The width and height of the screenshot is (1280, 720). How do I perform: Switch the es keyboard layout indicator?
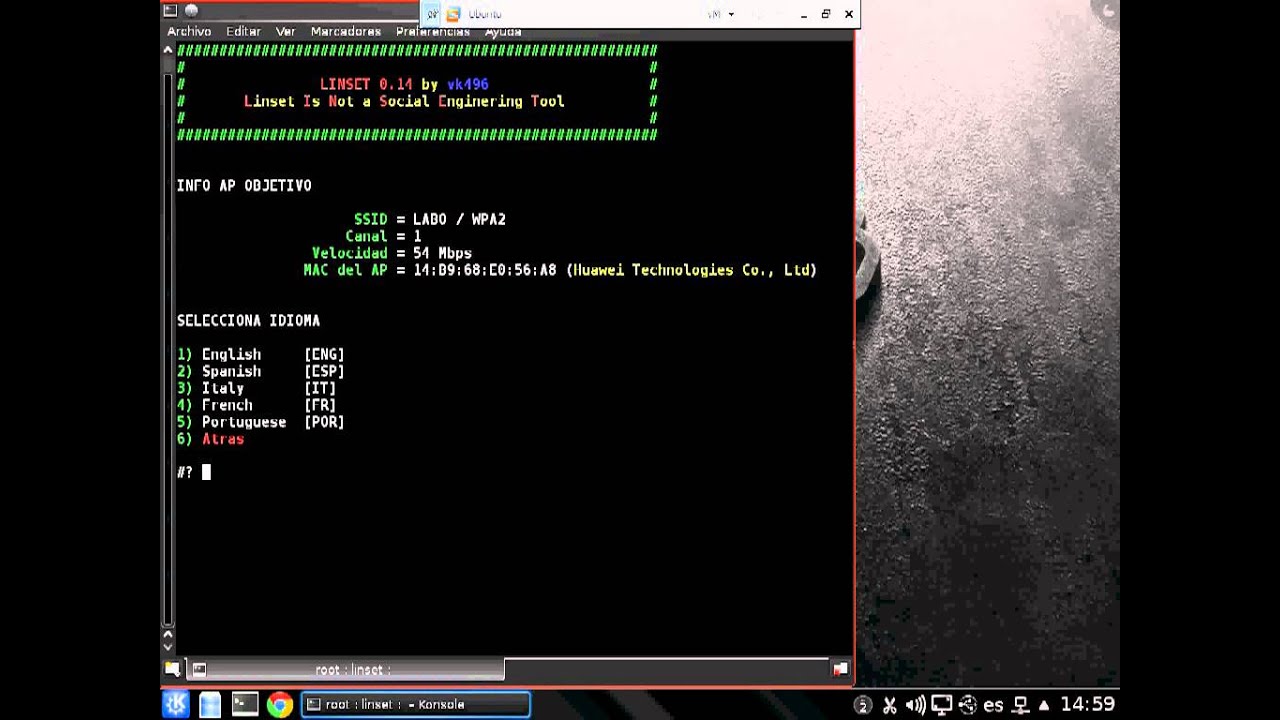point(993,705)
